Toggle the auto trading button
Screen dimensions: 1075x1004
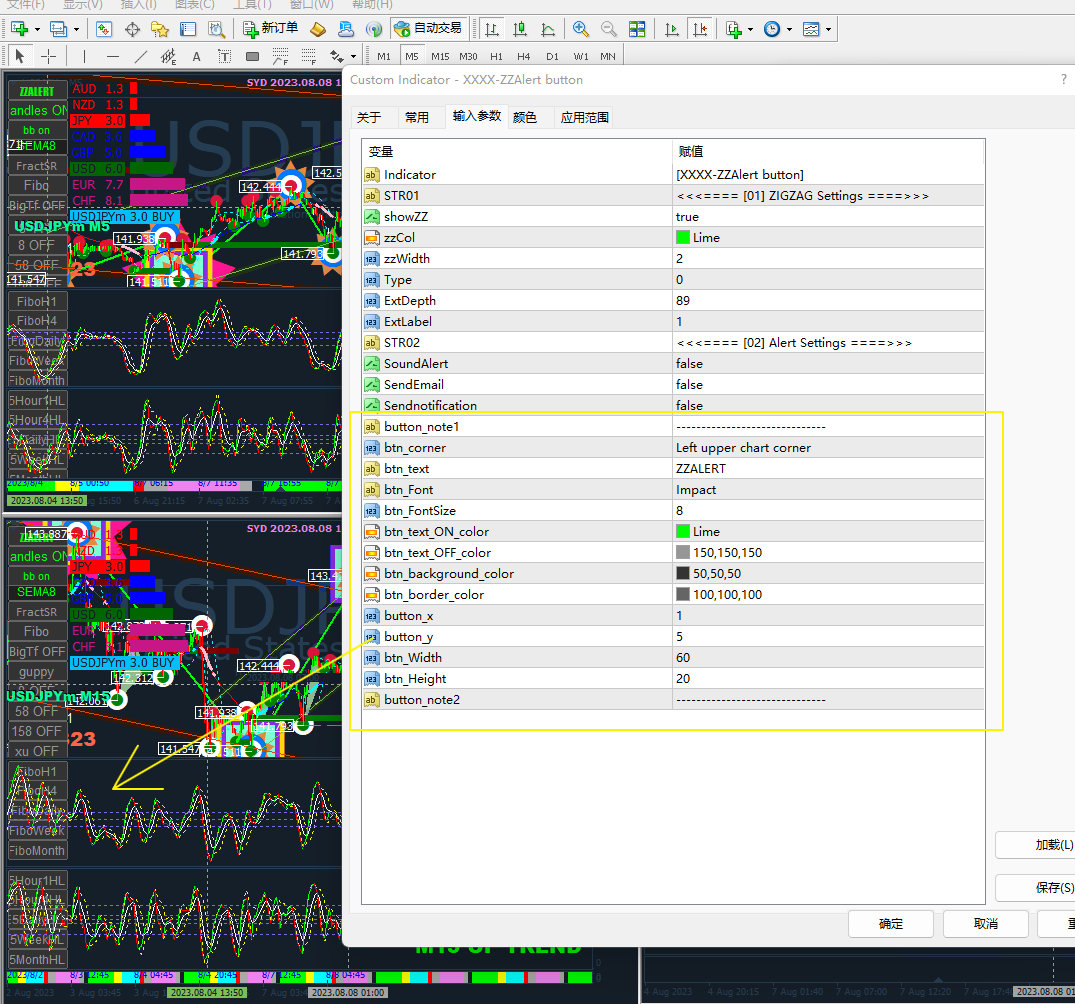(x=428, y=29)
